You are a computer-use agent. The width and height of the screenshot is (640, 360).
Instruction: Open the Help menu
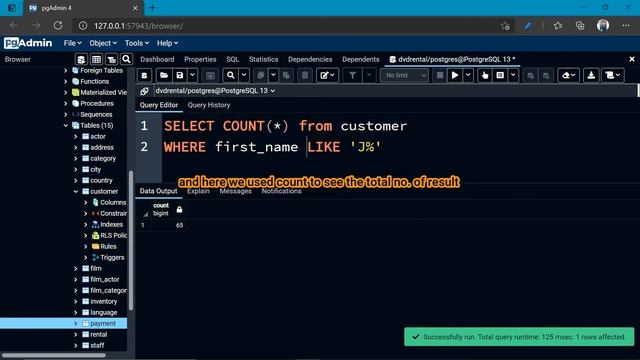coord(167,43)
